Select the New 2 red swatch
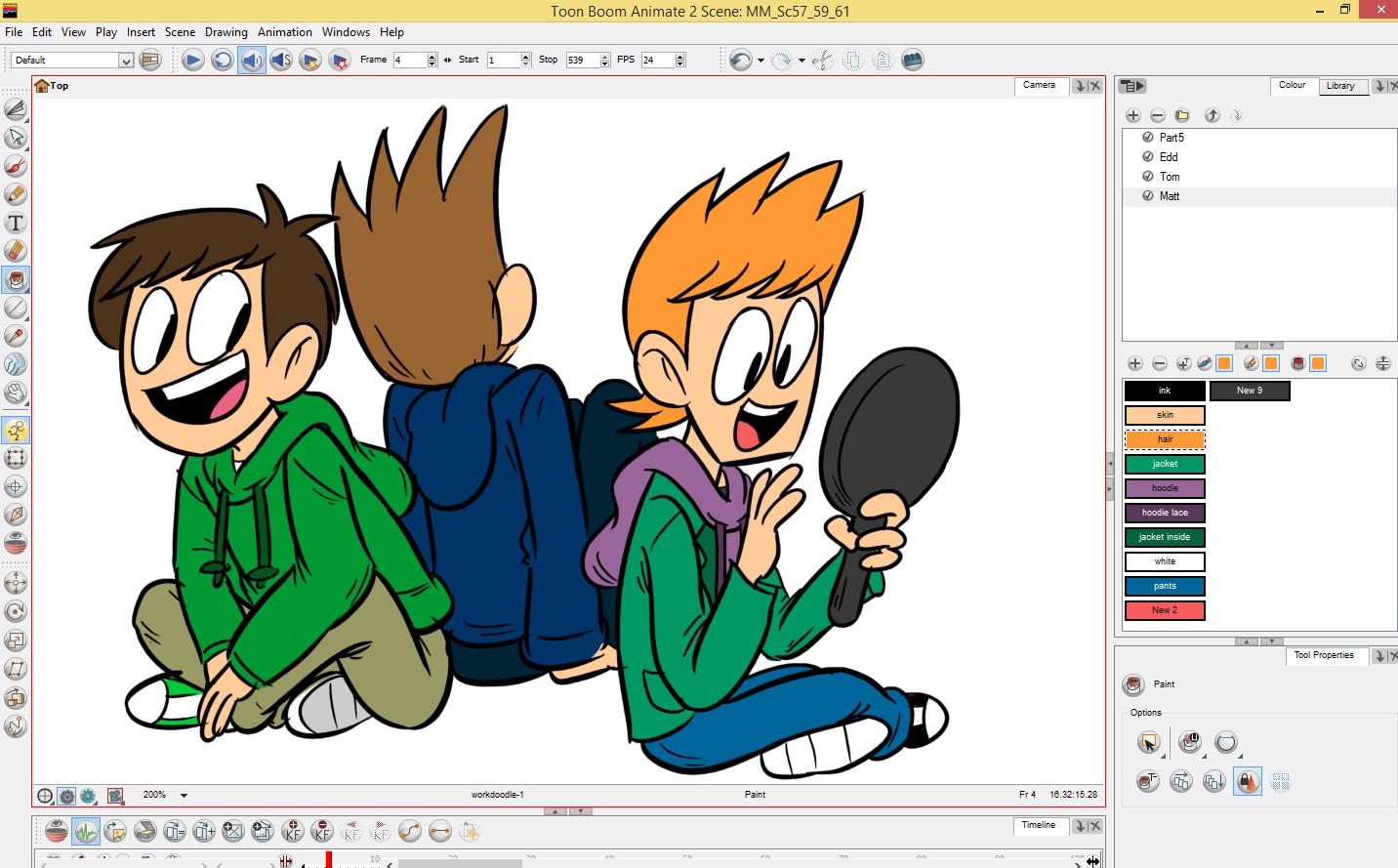 tap(1165, 610)
